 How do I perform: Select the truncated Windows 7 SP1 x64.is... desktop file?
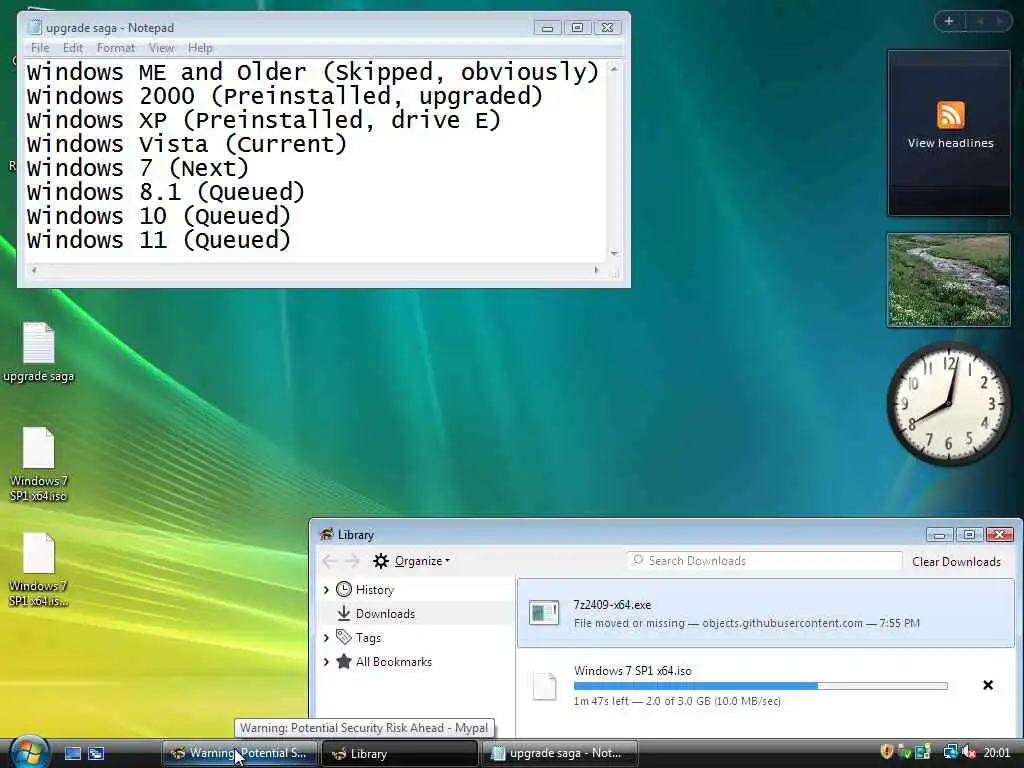(39, 570)
